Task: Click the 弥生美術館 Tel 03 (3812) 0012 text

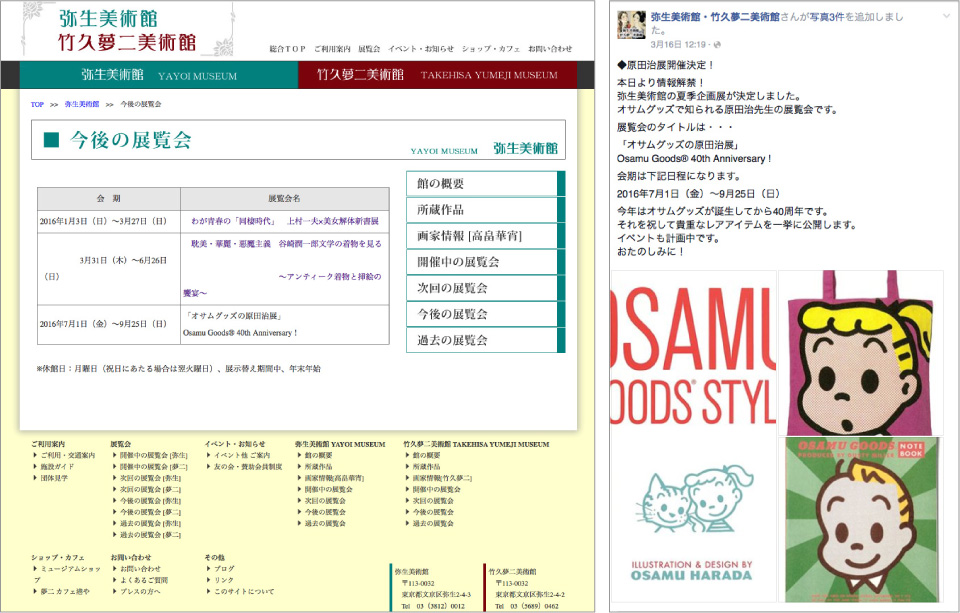Action: pos(433,606)
